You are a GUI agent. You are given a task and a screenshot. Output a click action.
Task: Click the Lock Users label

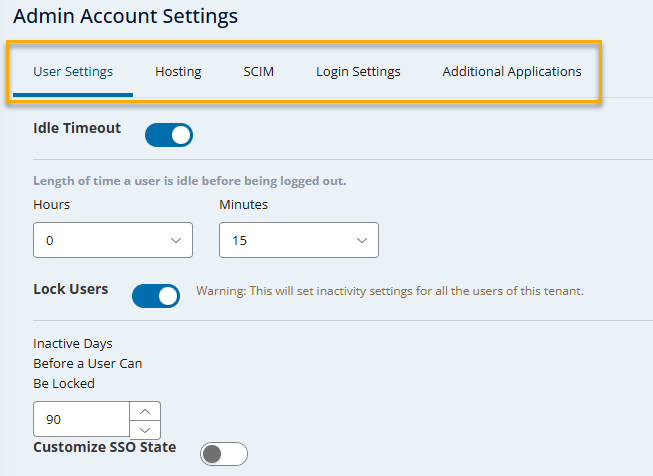tap(70, 289)
